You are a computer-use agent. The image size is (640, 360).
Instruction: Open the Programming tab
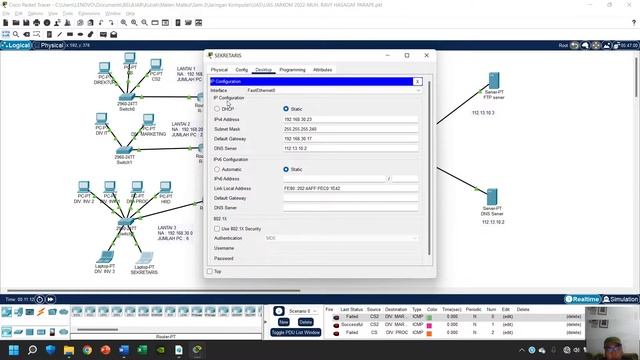tap(292, 70)
